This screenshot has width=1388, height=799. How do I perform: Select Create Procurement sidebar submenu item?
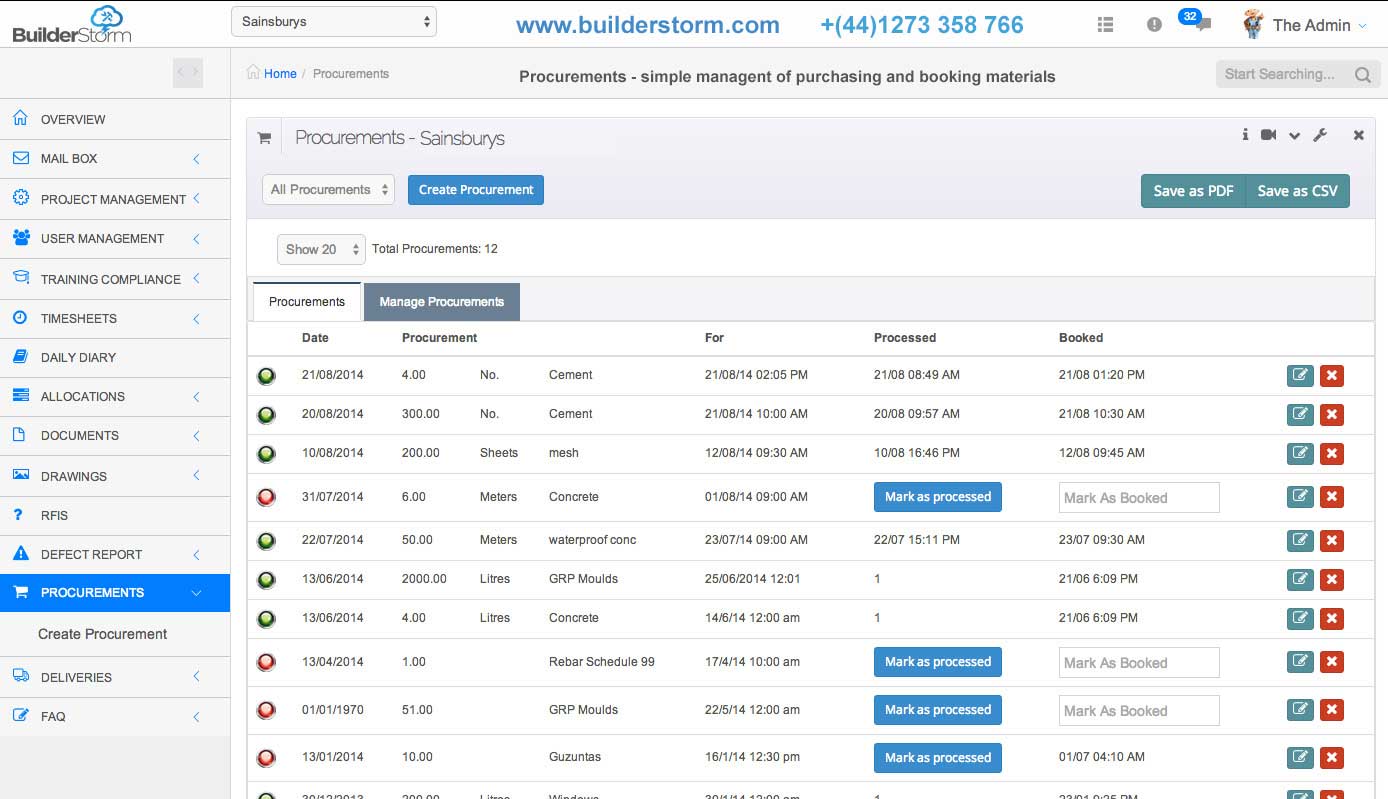coord(102,634)
